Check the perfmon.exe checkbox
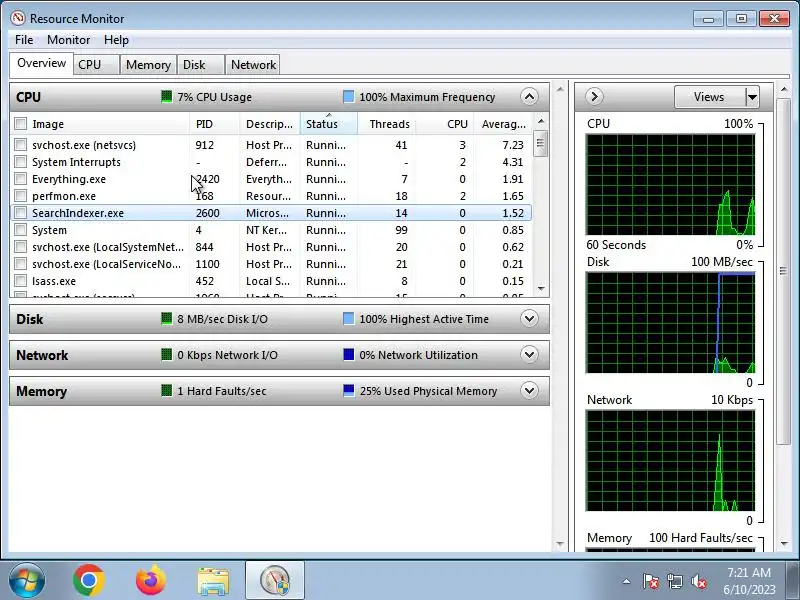The height and width of the screenshot is (600, 800). click(x=20, y=196)
